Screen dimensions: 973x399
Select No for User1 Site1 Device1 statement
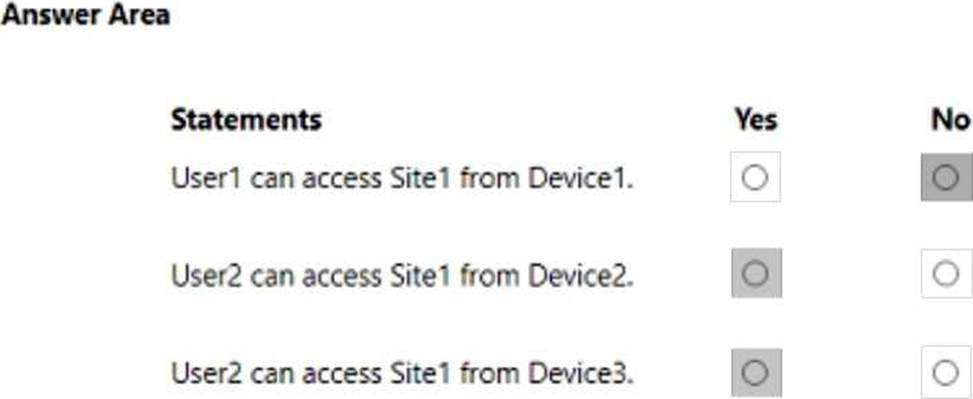pyautogui.click(x=946, y=177)
